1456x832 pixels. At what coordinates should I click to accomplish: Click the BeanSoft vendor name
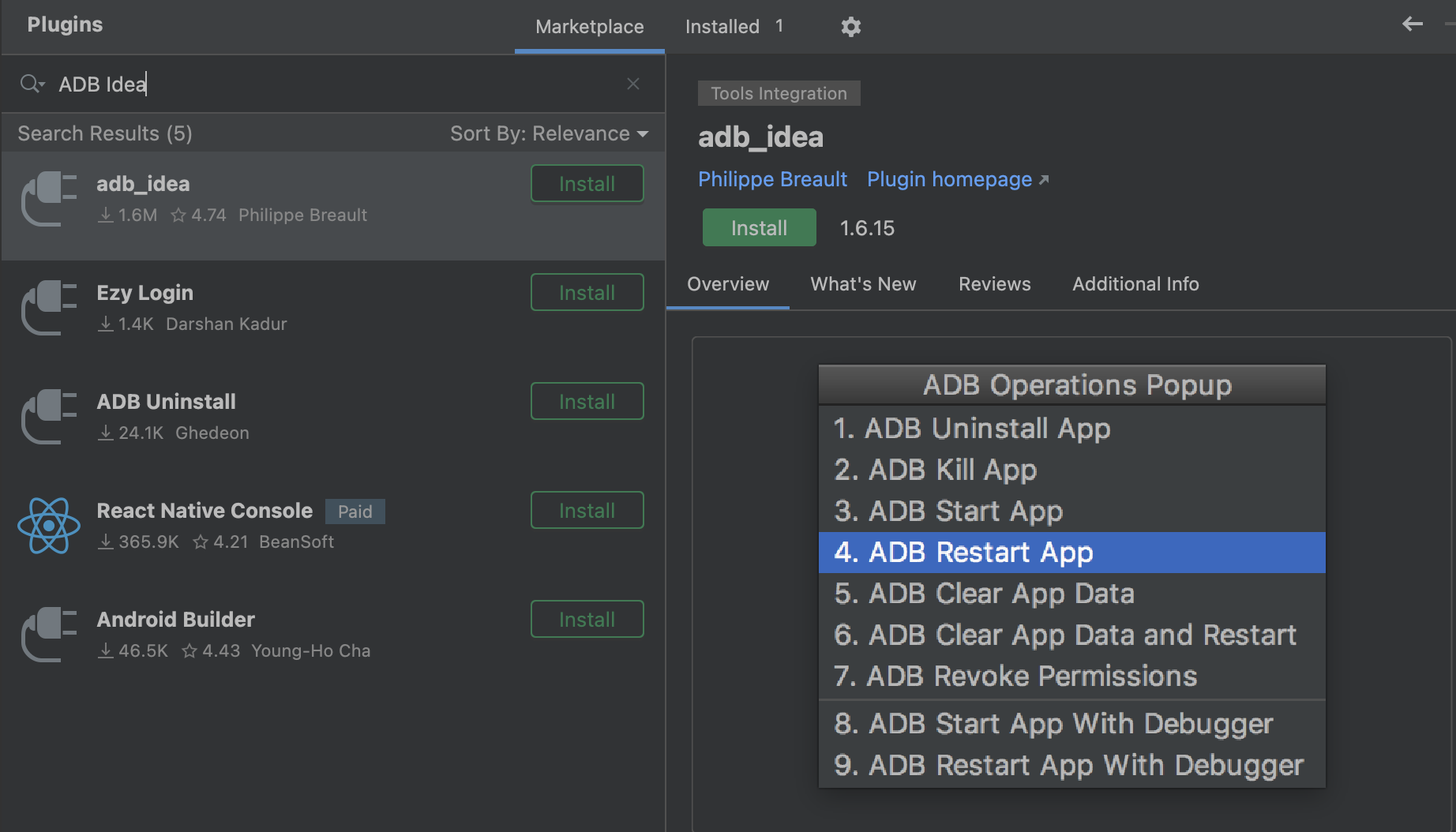[x=297, y=542]
